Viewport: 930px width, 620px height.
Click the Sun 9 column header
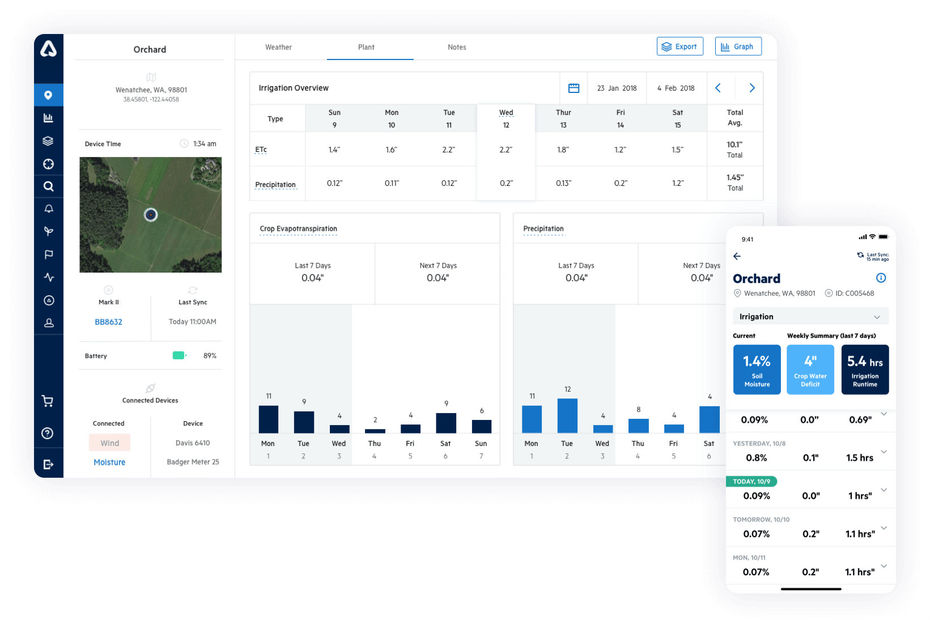point(334,119)
